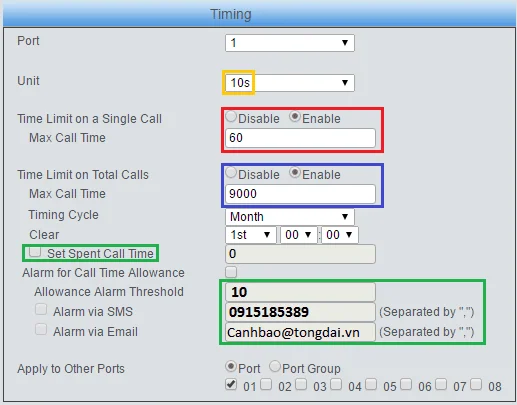517x405 pixels.
Task: Open the Clear minute dropdown
Action: pyautogui.click(x=340, y=235)
